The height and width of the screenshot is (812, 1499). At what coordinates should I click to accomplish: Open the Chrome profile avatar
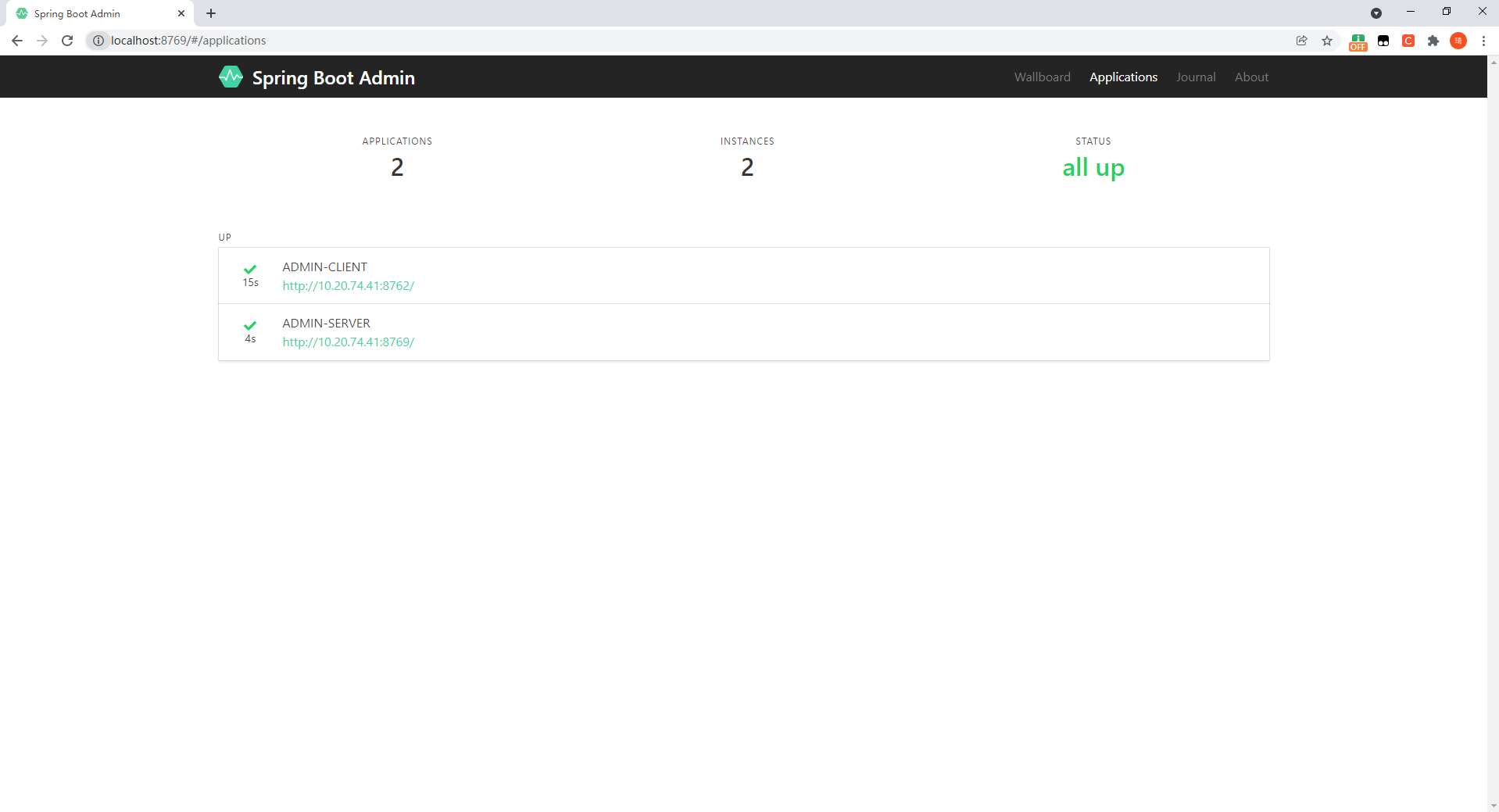point(1458,41)
